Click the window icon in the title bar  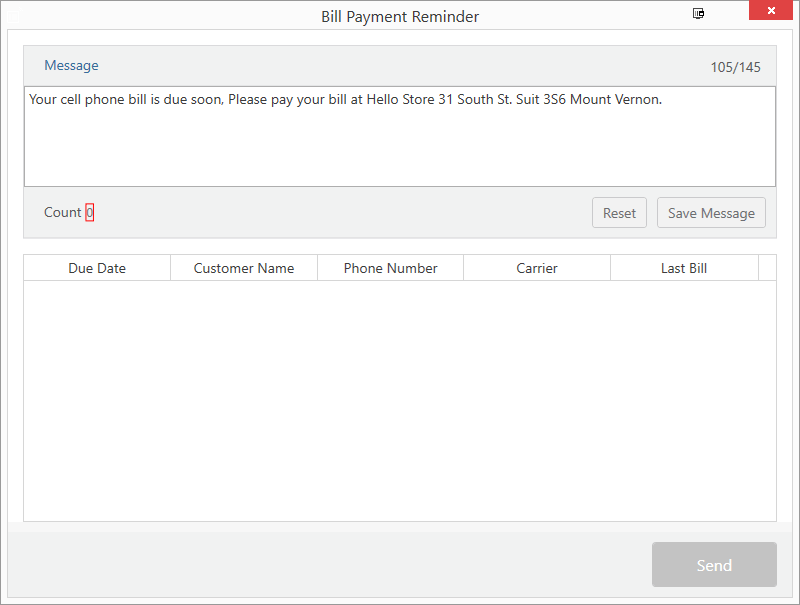(698, 13)
